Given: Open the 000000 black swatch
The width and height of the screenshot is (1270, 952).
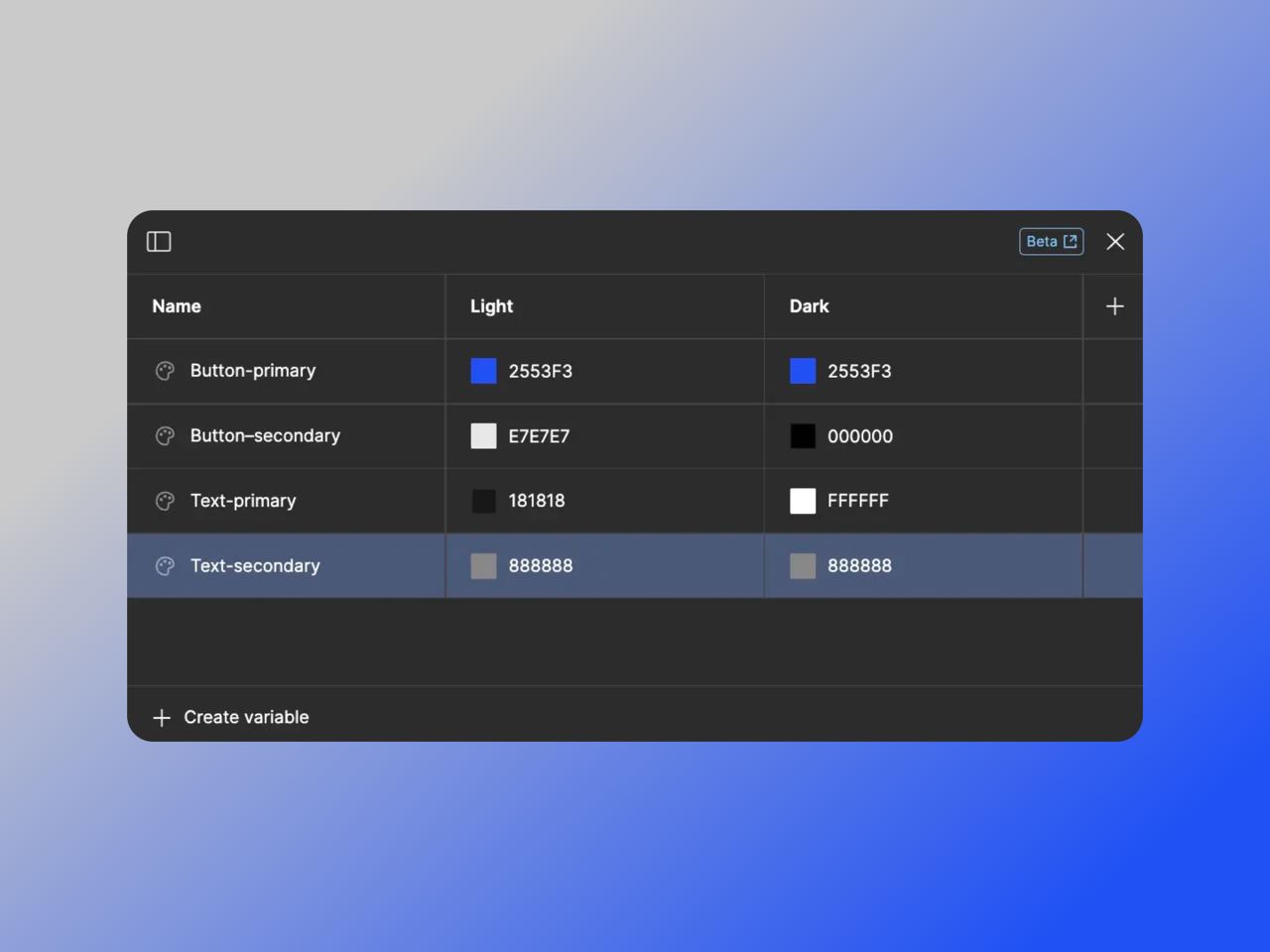Looking at the screenshot, I should tap(803, 436).
